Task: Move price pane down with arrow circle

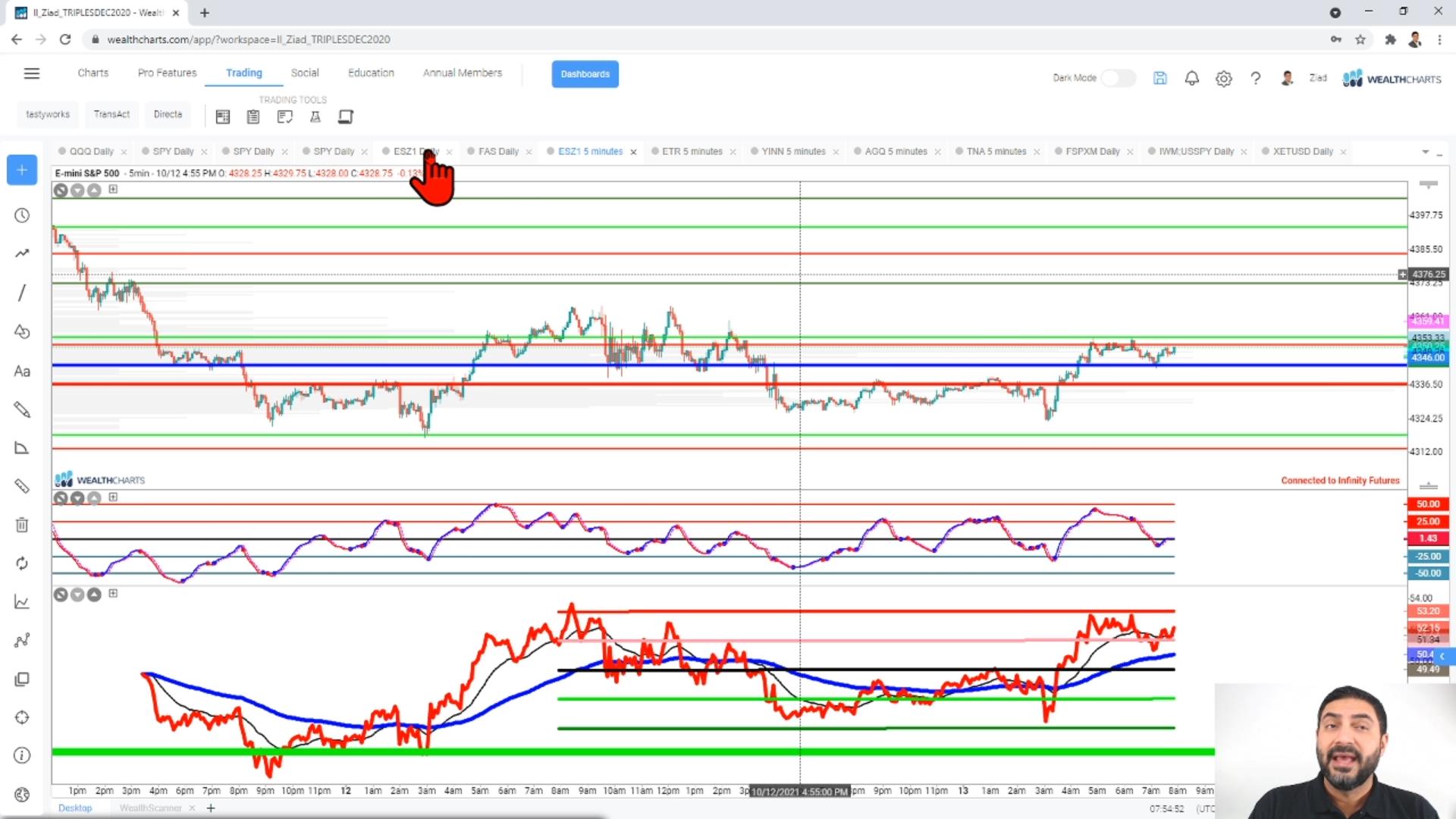Action: pyautogui.click(x=77, y=190)
